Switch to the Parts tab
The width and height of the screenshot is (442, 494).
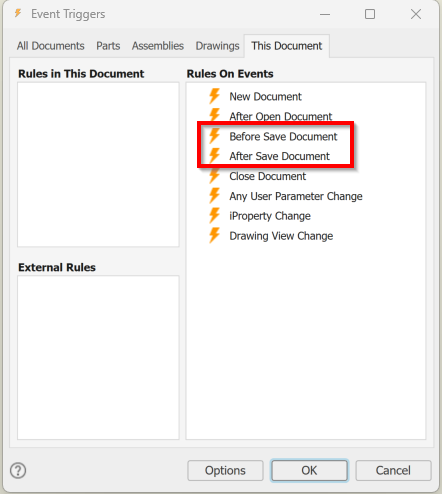tap(108, 46)
